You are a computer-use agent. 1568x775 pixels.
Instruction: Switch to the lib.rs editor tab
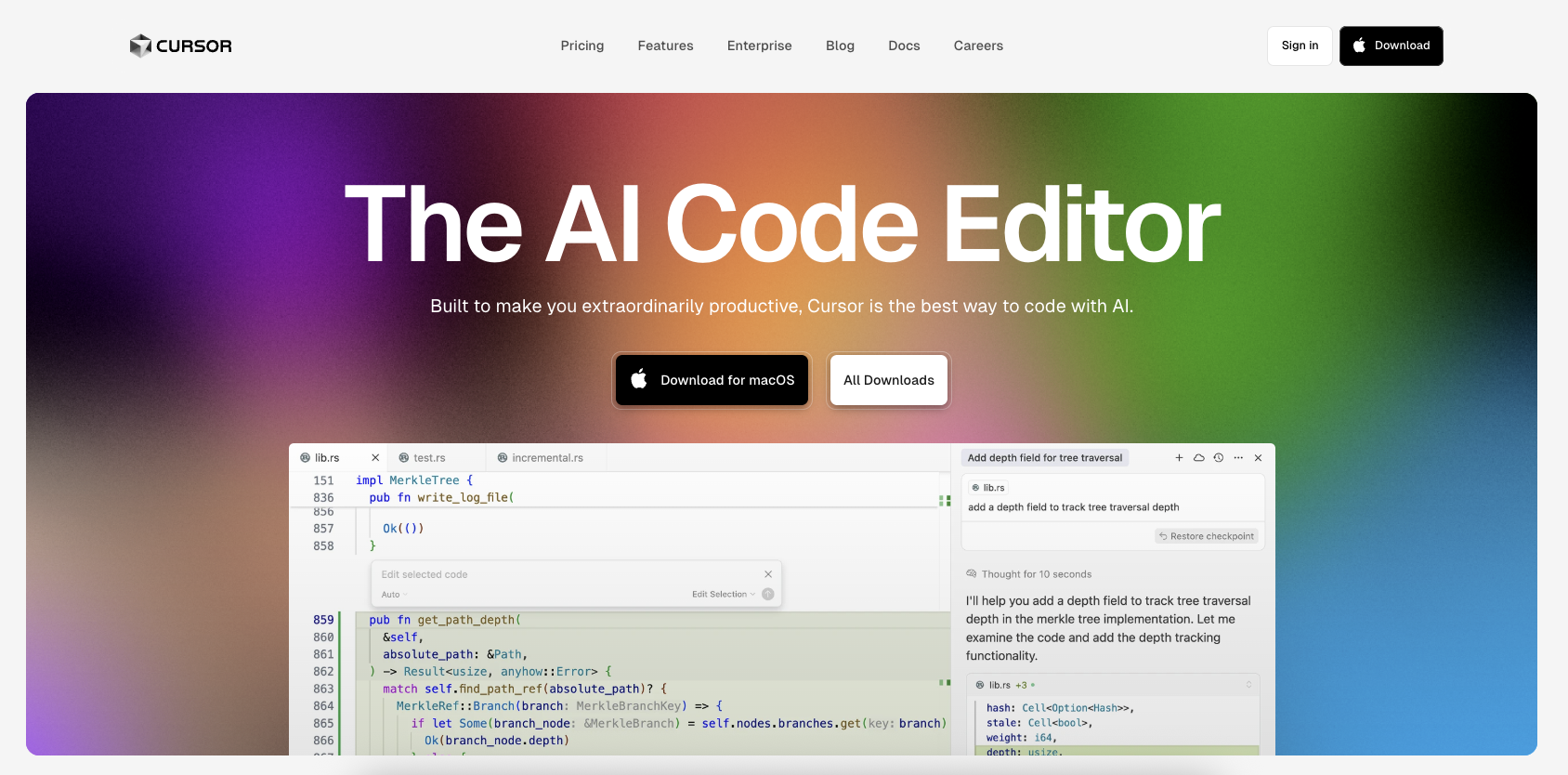pyautogui.click(x=327, y=458)
